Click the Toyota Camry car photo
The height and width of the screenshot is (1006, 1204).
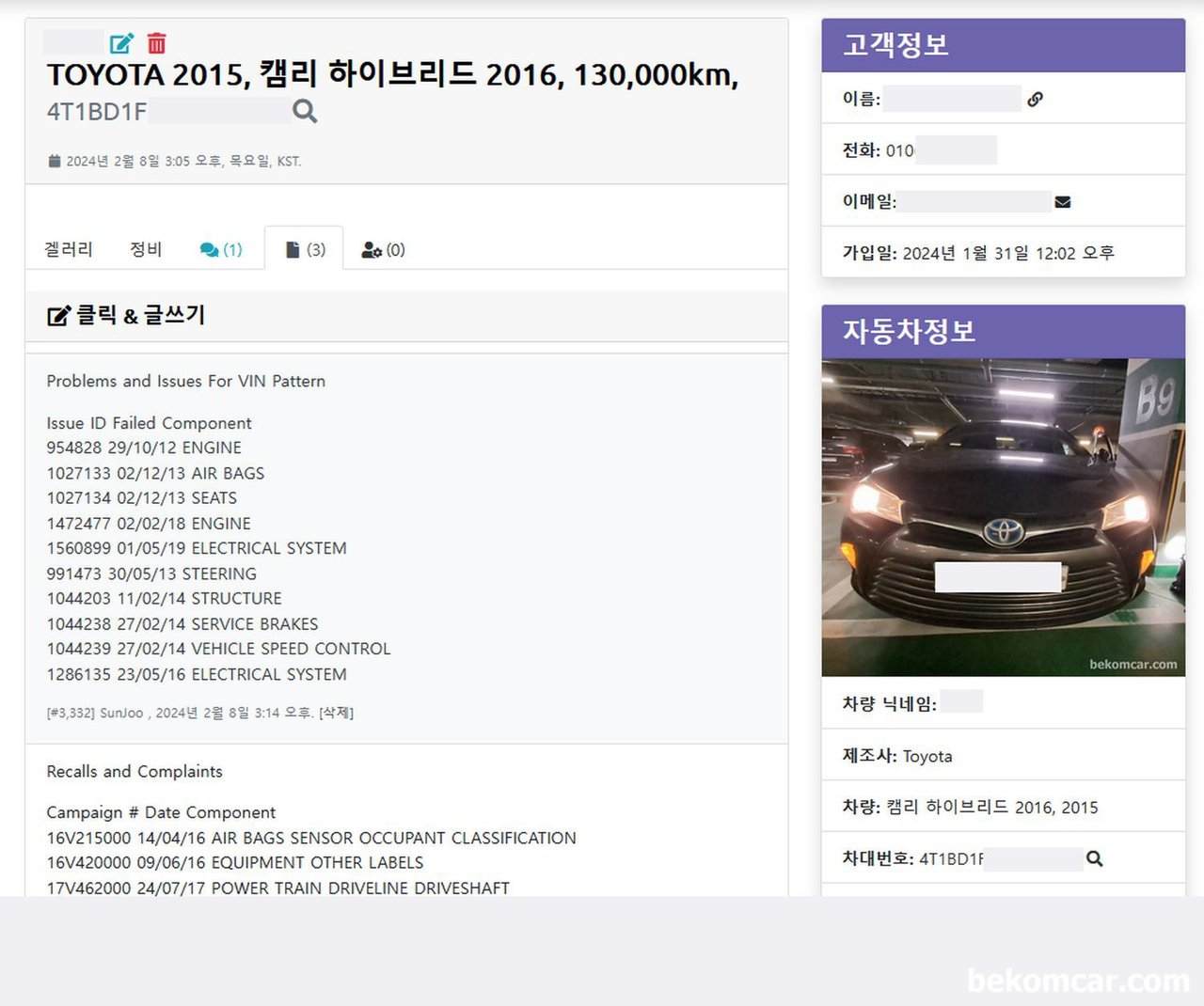point(1003,517)
